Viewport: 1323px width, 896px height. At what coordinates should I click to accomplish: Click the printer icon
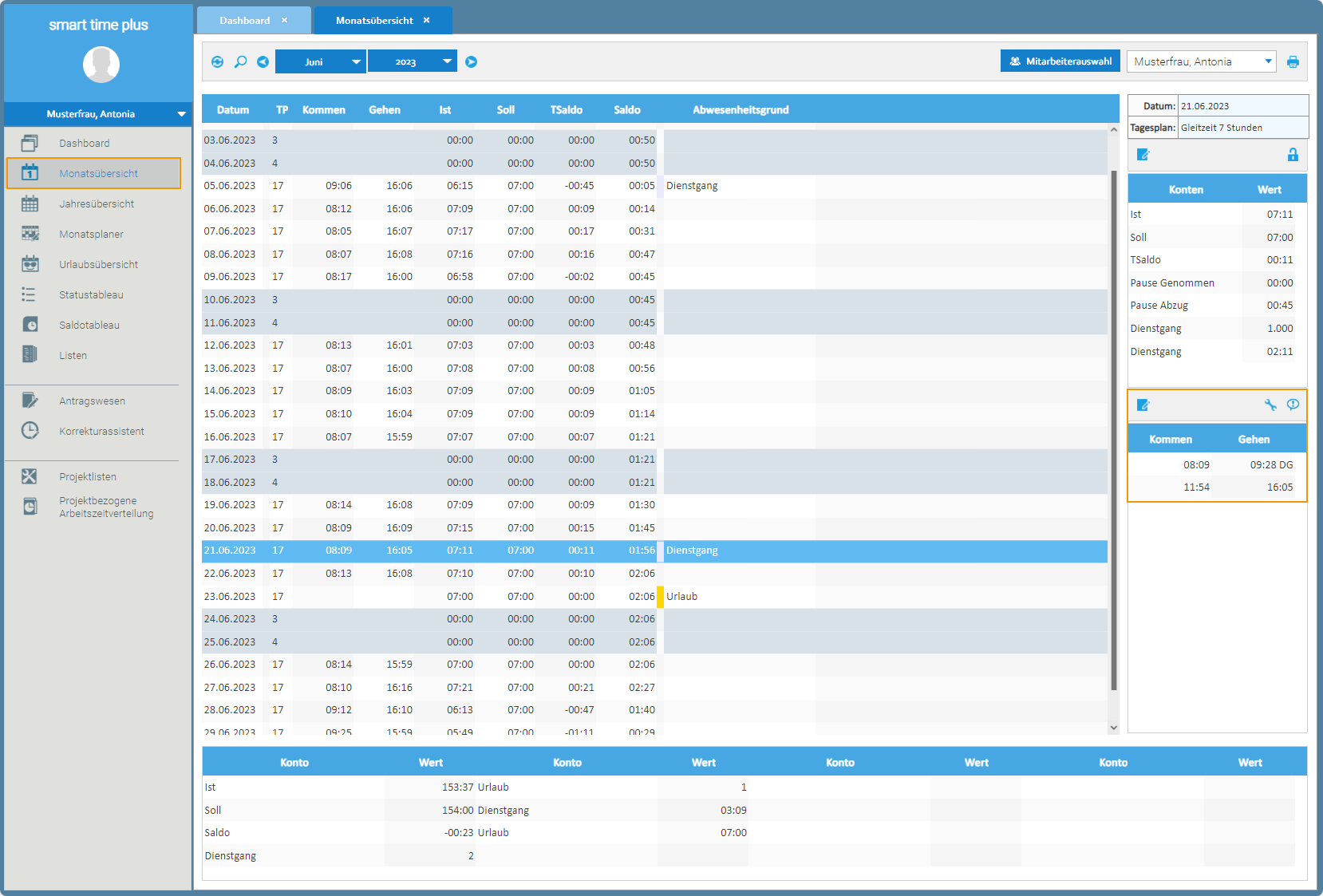[1293, 61]
